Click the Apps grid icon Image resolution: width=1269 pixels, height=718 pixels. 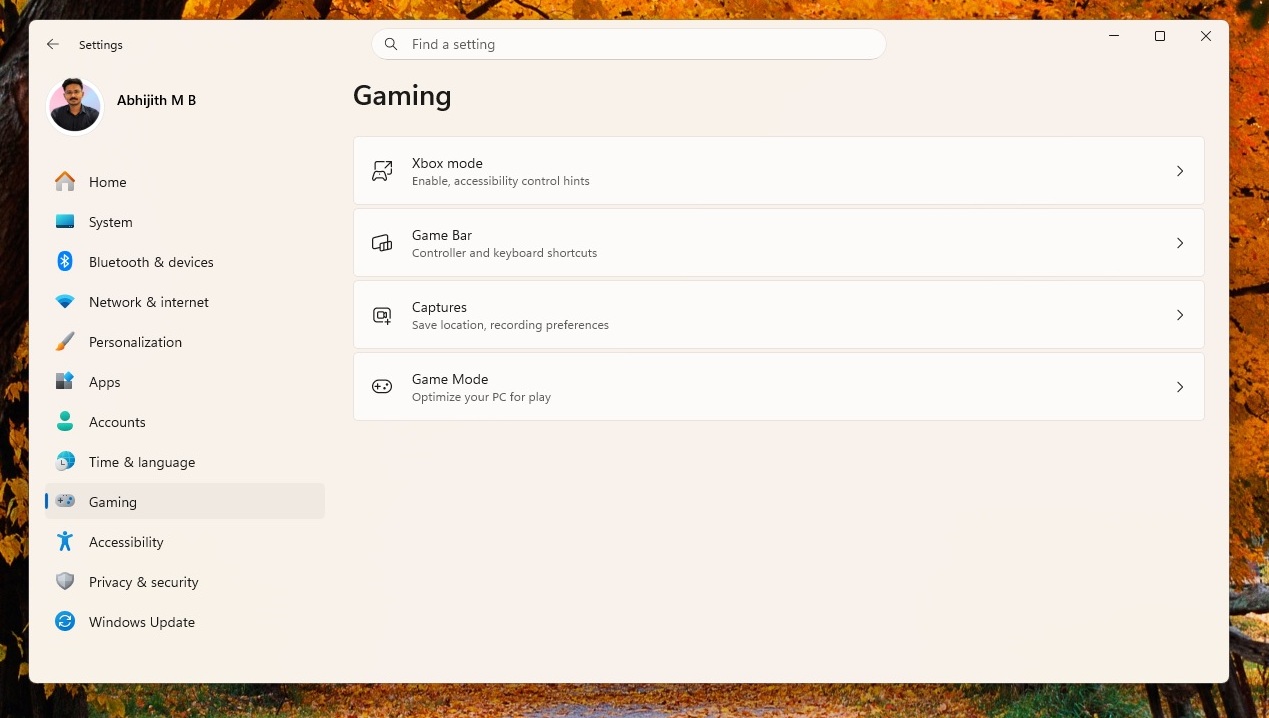click(65, 382)
